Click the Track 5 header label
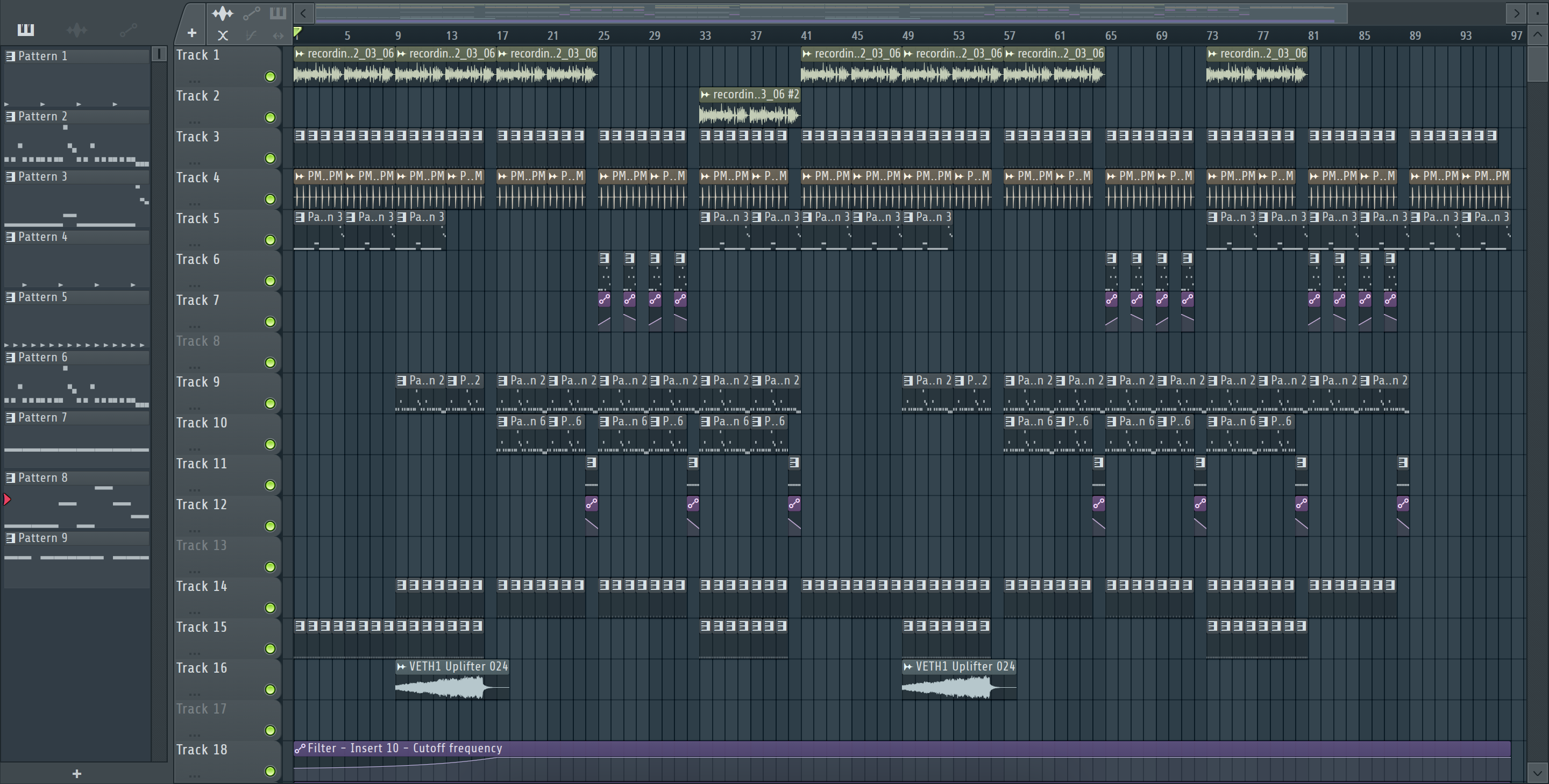The image size is (1549, 784). (x=198, y=218)
